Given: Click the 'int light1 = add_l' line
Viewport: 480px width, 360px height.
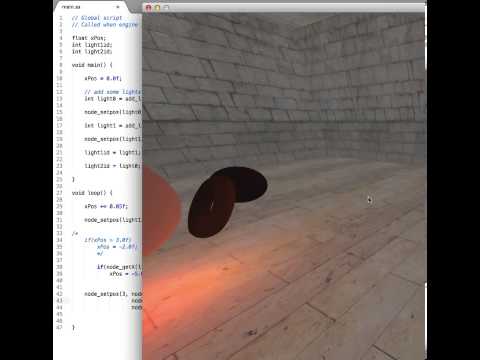Looking at the screenshot, I should [x=113, y=125].
